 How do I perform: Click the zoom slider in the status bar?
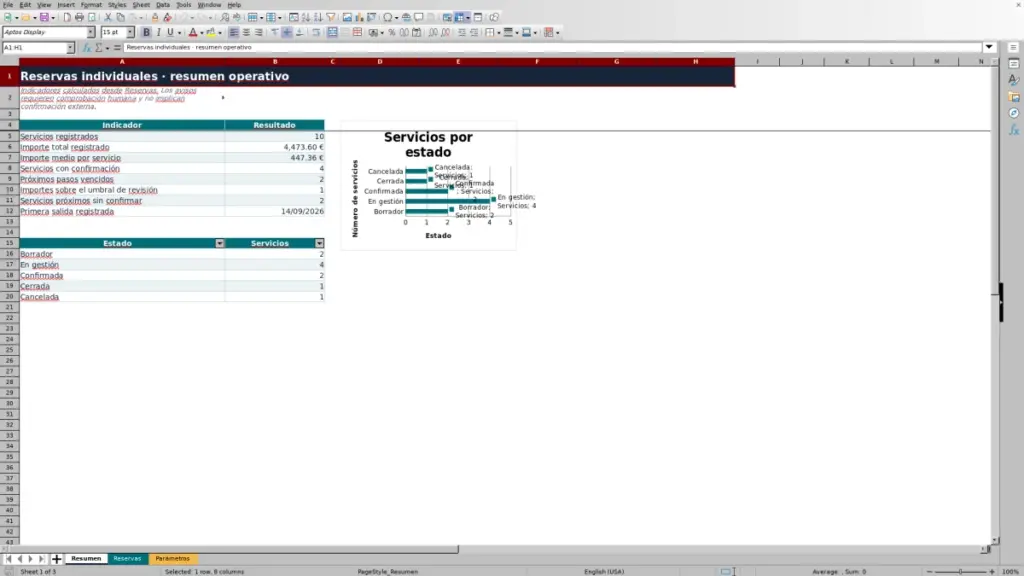click(x=960, y=571)
